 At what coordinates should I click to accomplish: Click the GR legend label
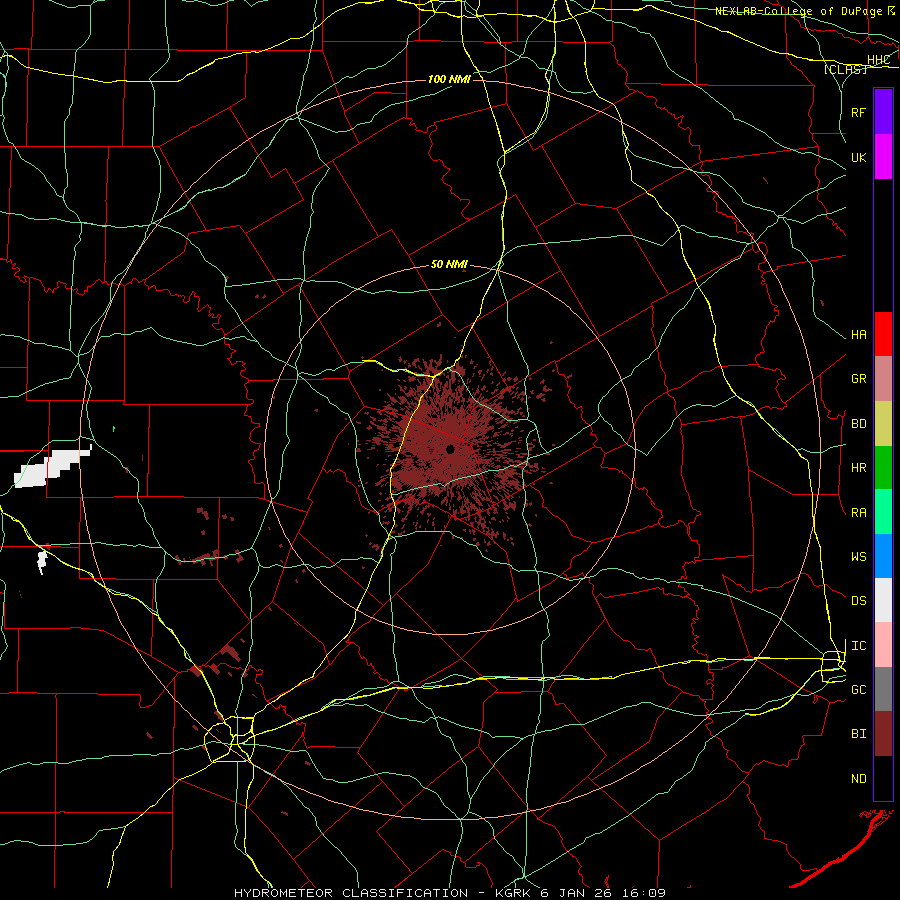(x=858, y=379)
